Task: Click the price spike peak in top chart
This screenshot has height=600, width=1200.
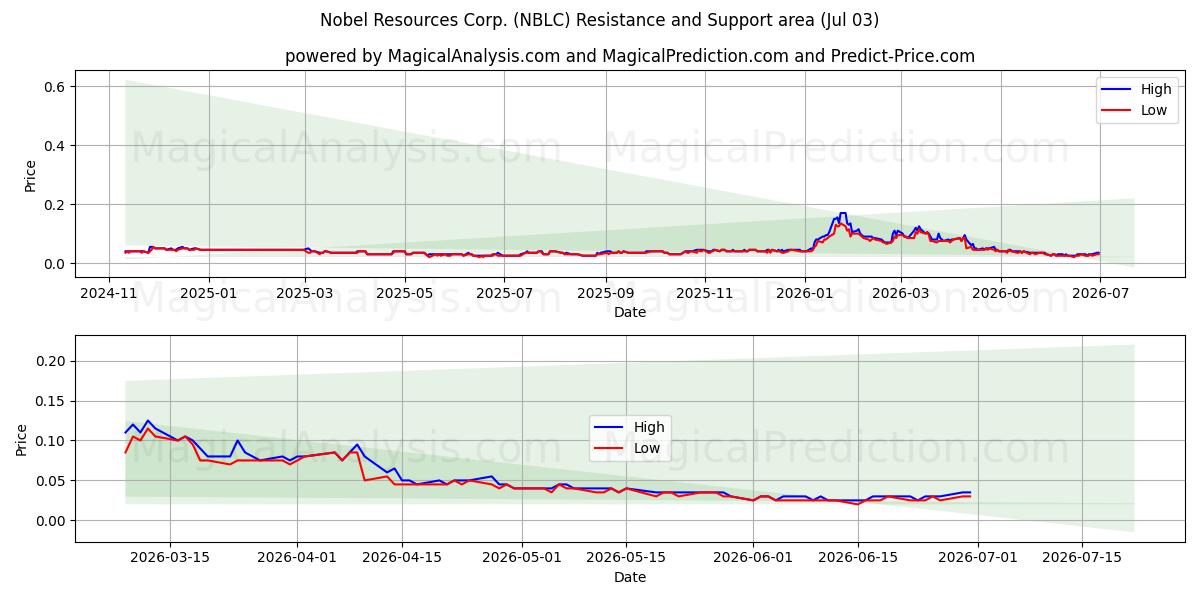Action: click(x=843, y=214)
